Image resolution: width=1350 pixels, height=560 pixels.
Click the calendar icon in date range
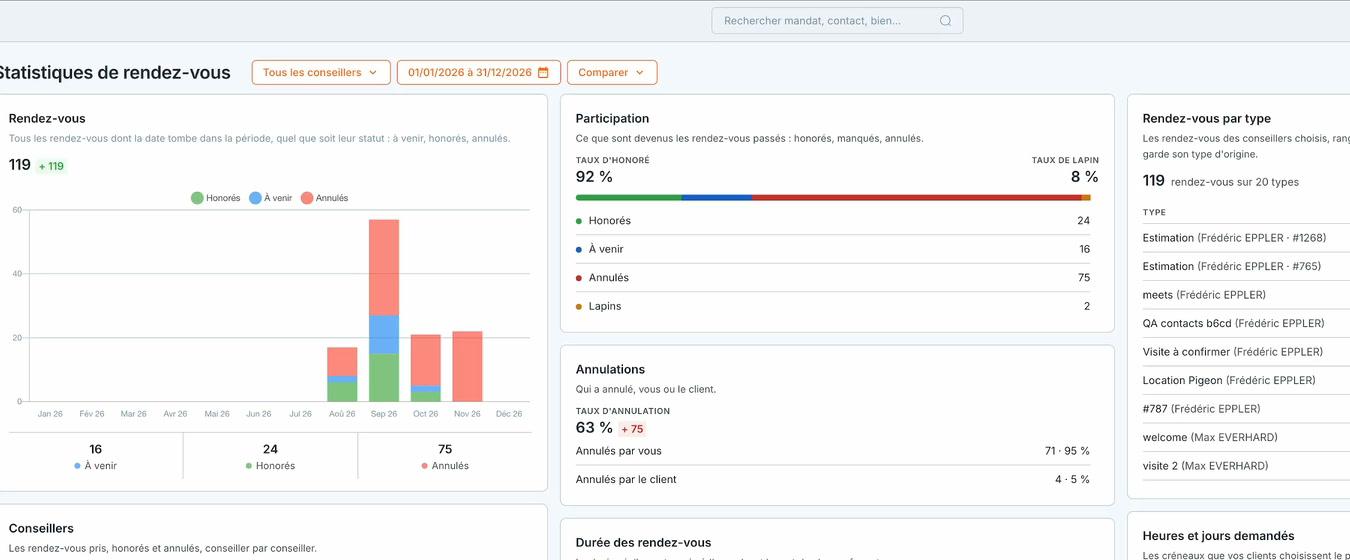point(543,72)
